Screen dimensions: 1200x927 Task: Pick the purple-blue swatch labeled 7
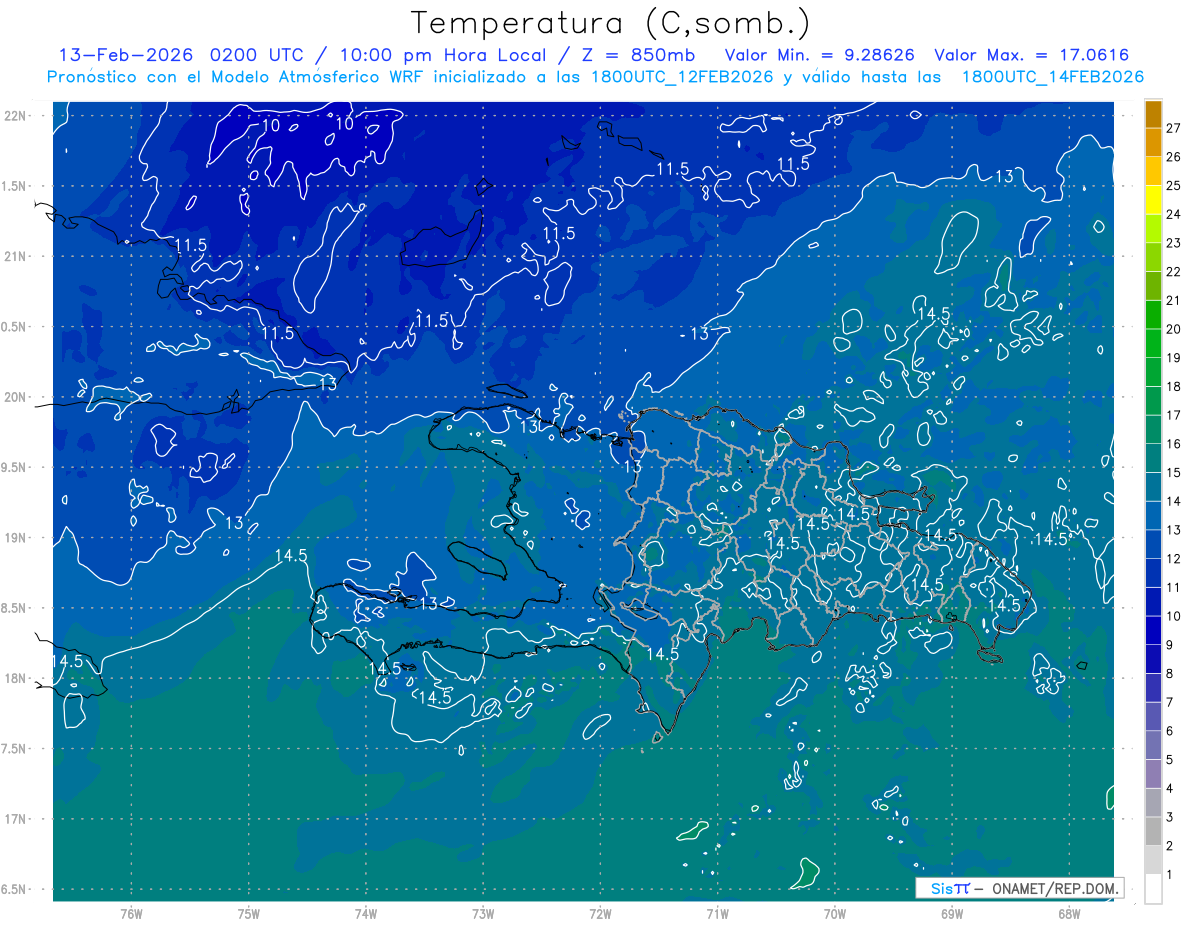coord(1153,688)
